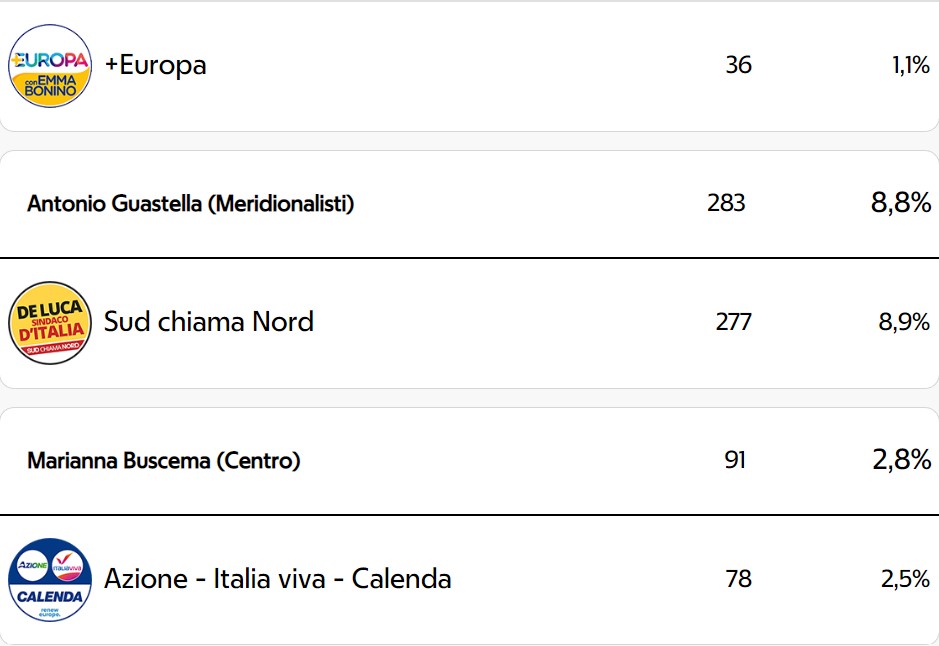The height and width of the screenshot is (646, 939).
Task: Select Azione - Italia viva - Calenda label
Action: (278, 579)
